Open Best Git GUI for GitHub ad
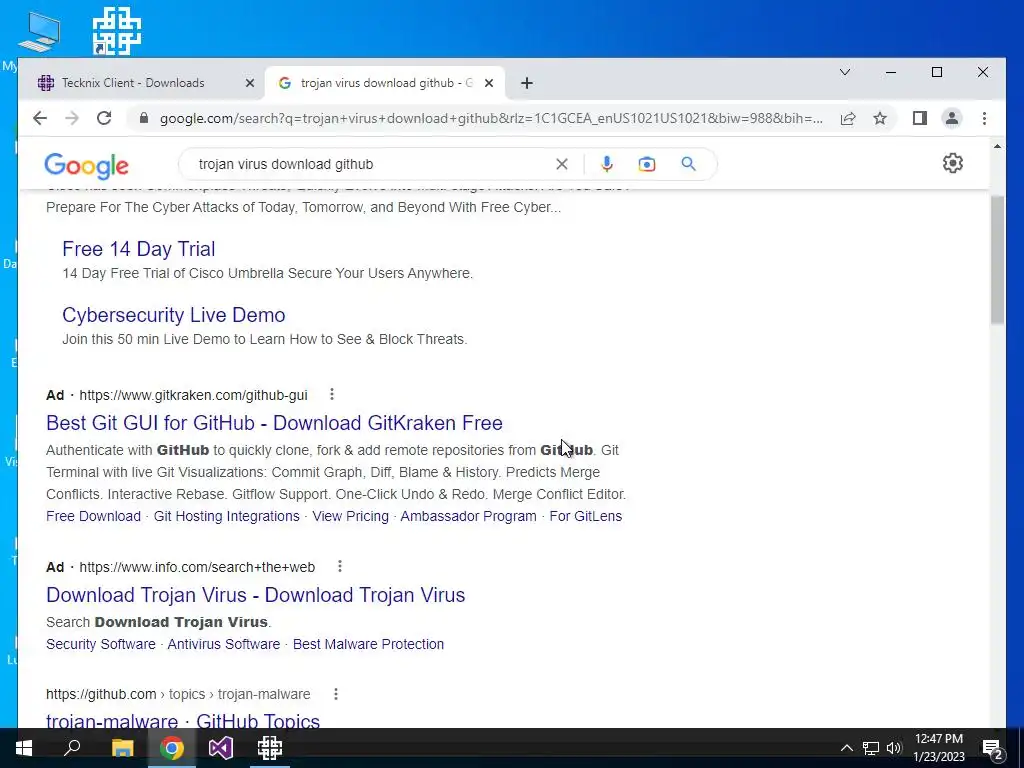The width and height of the screenshot is (1024, 768). pos(274,423)
